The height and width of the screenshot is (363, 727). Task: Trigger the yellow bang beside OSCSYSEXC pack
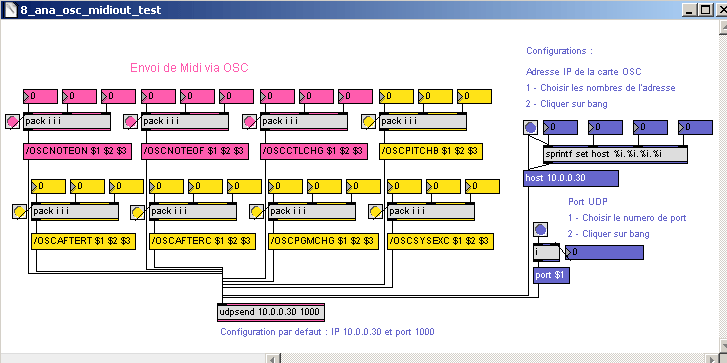point(376,212)
